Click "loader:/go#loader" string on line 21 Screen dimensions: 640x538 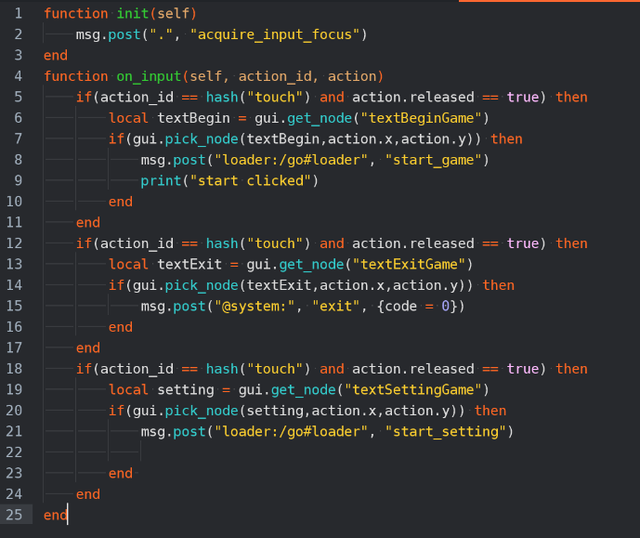point(291,431)
